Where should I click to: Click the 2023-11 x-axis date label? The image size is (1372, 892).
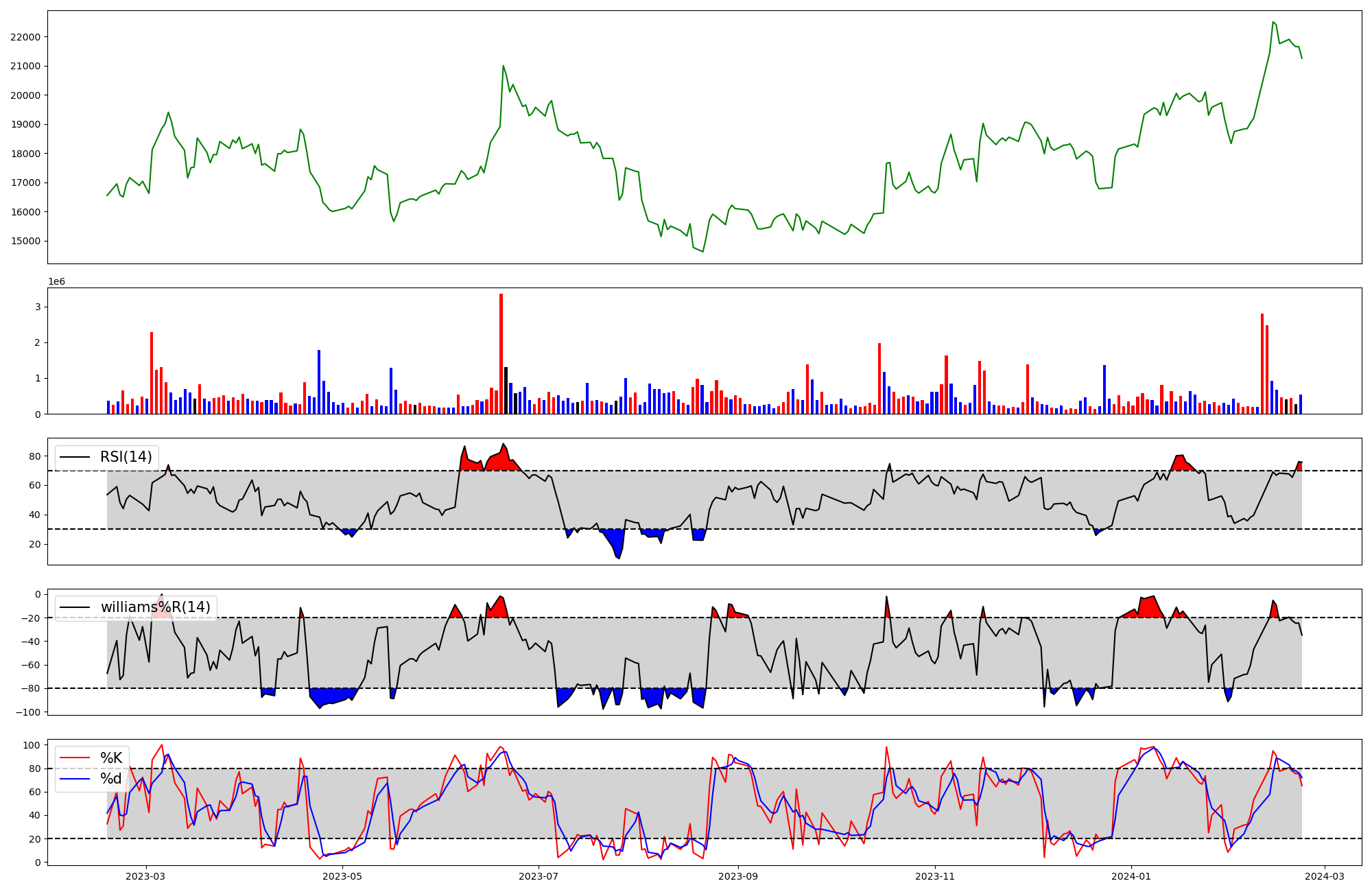[934, 876]
